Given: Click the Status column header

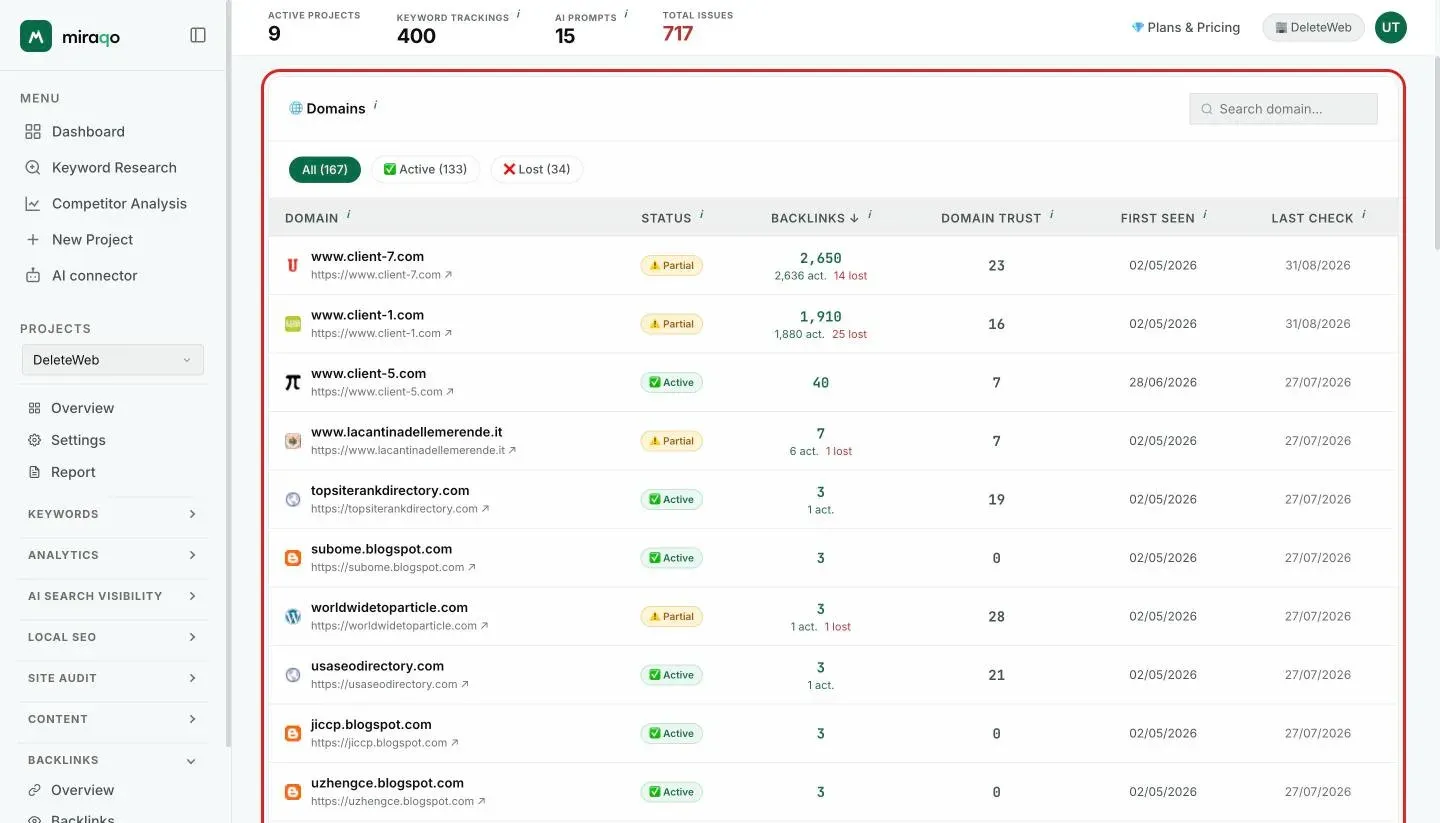Looking at the screenshot, I should pyautogui.click(x=666, y=218).
